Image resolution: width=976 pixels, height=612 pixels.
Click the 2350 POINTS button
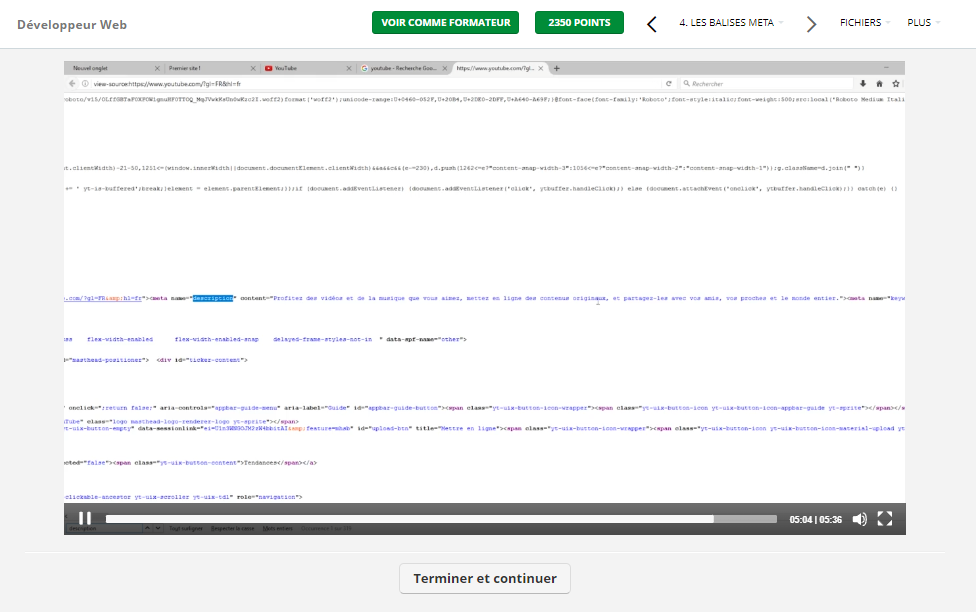point(579,23)
